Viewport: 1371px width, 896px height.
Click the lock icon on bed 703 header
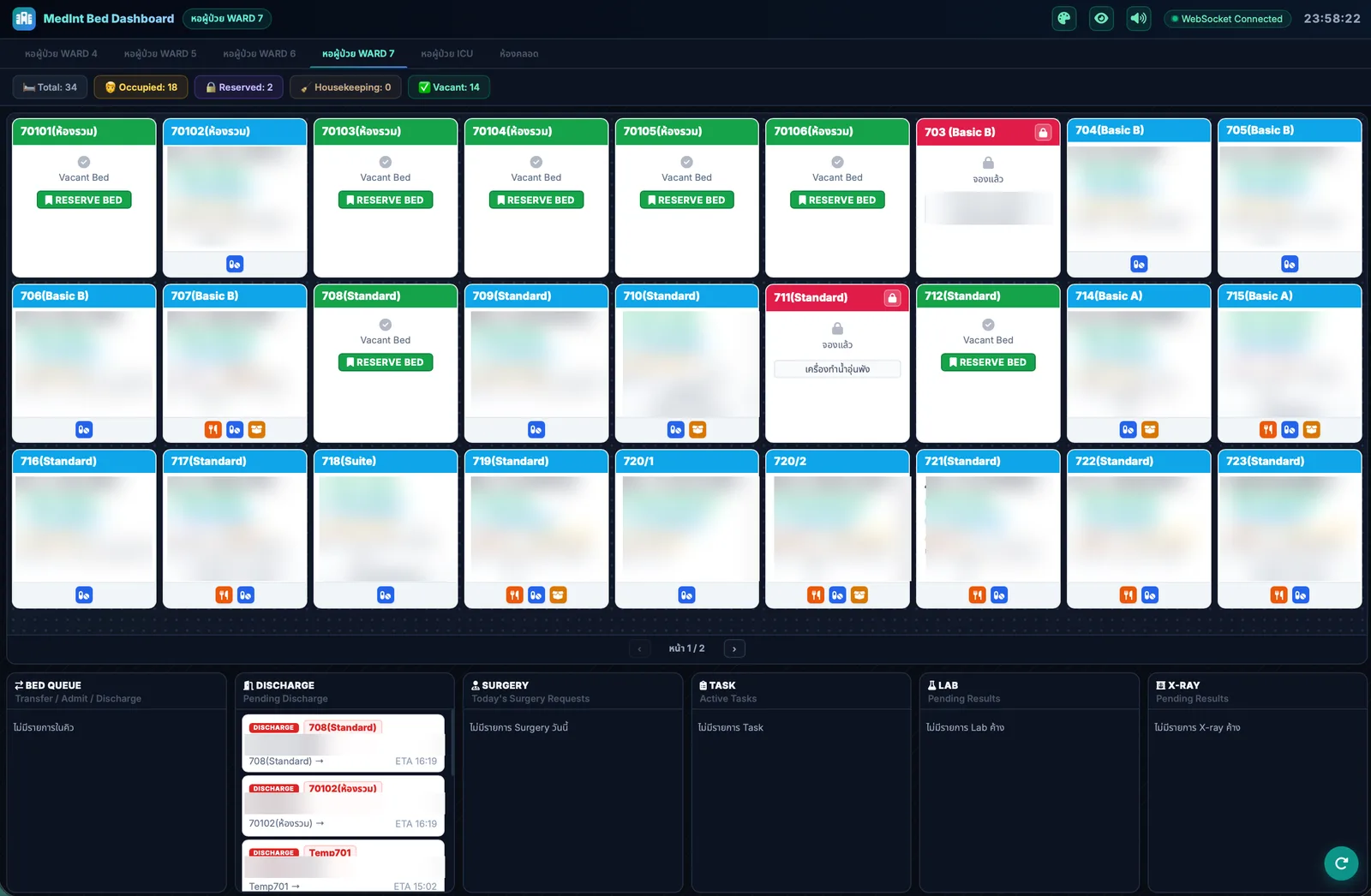[x=1043, y=132]
